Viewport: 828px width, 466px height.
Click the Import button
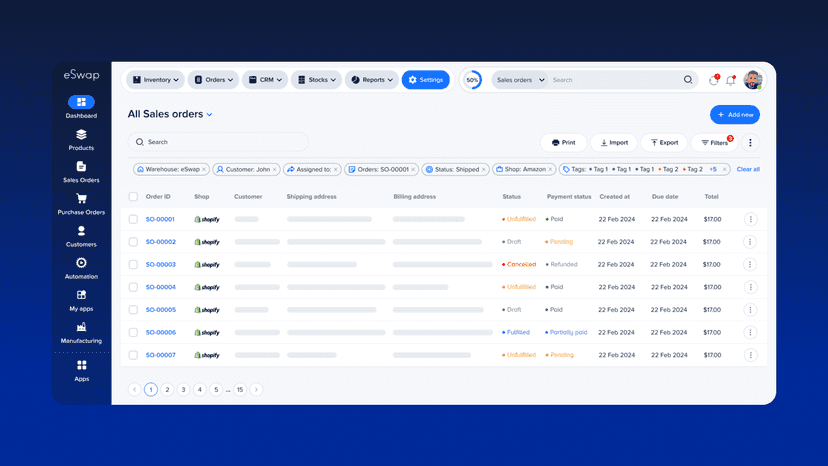click(x=614, y=143)
